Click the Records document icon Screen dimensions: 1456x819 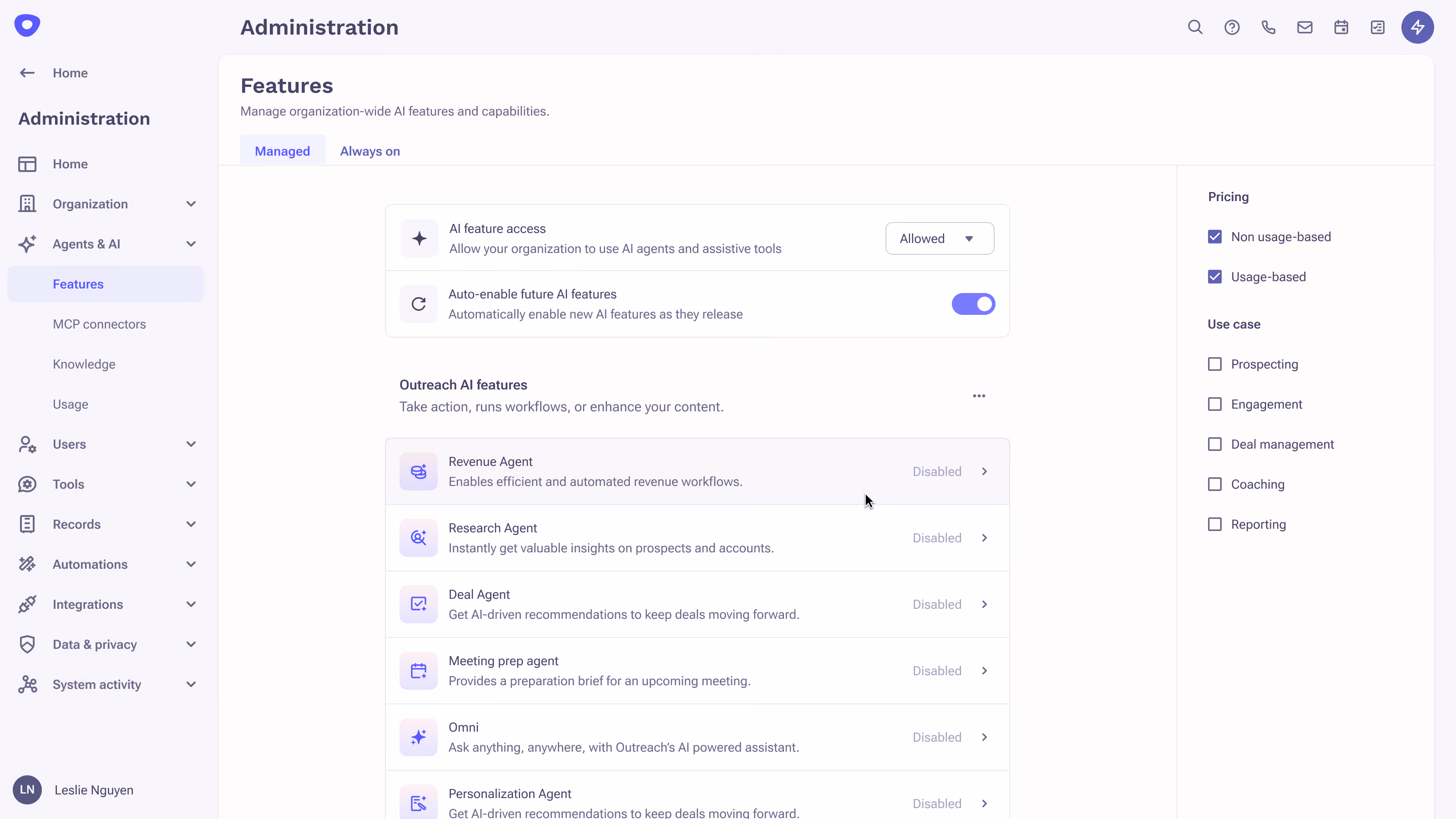[x=27, y=525]
